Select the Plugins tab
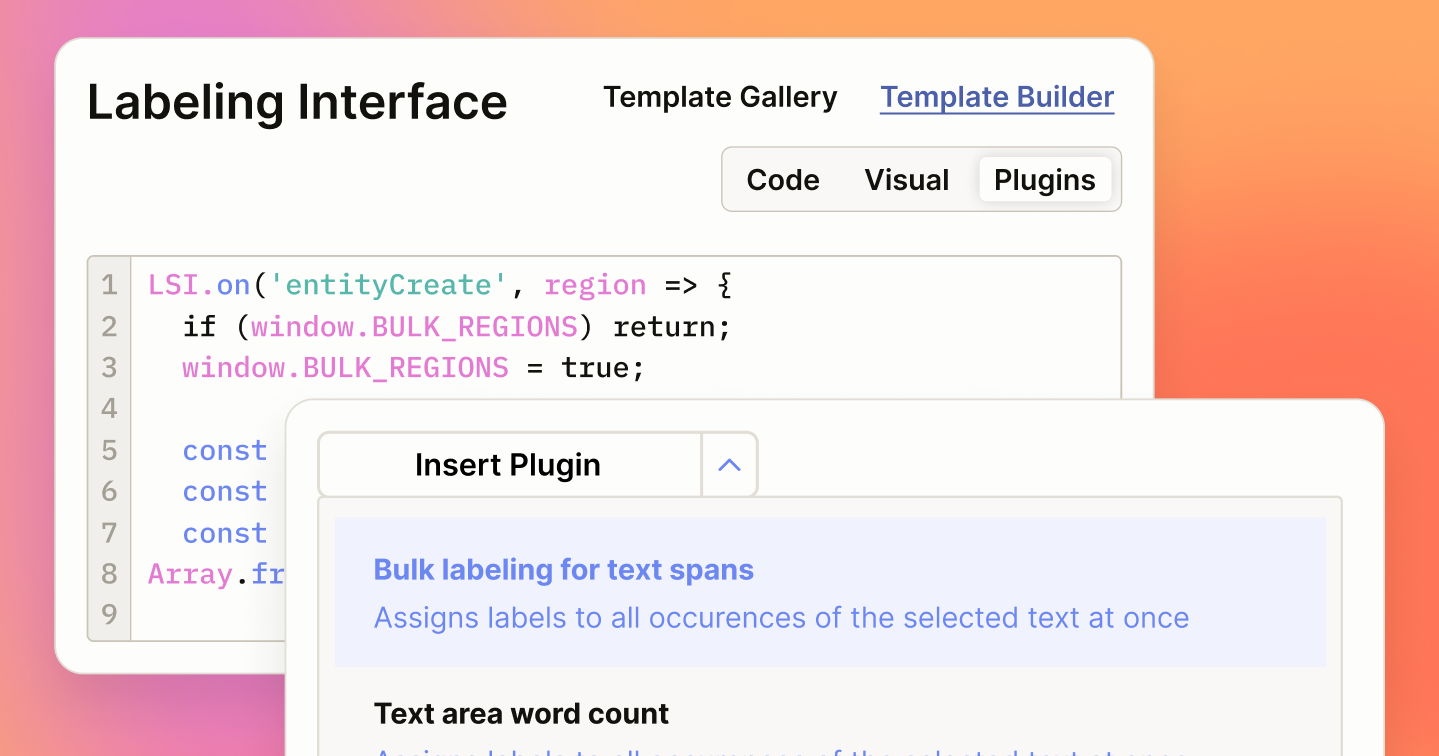Screen dimensions: 1439x756 (1044, 180)
